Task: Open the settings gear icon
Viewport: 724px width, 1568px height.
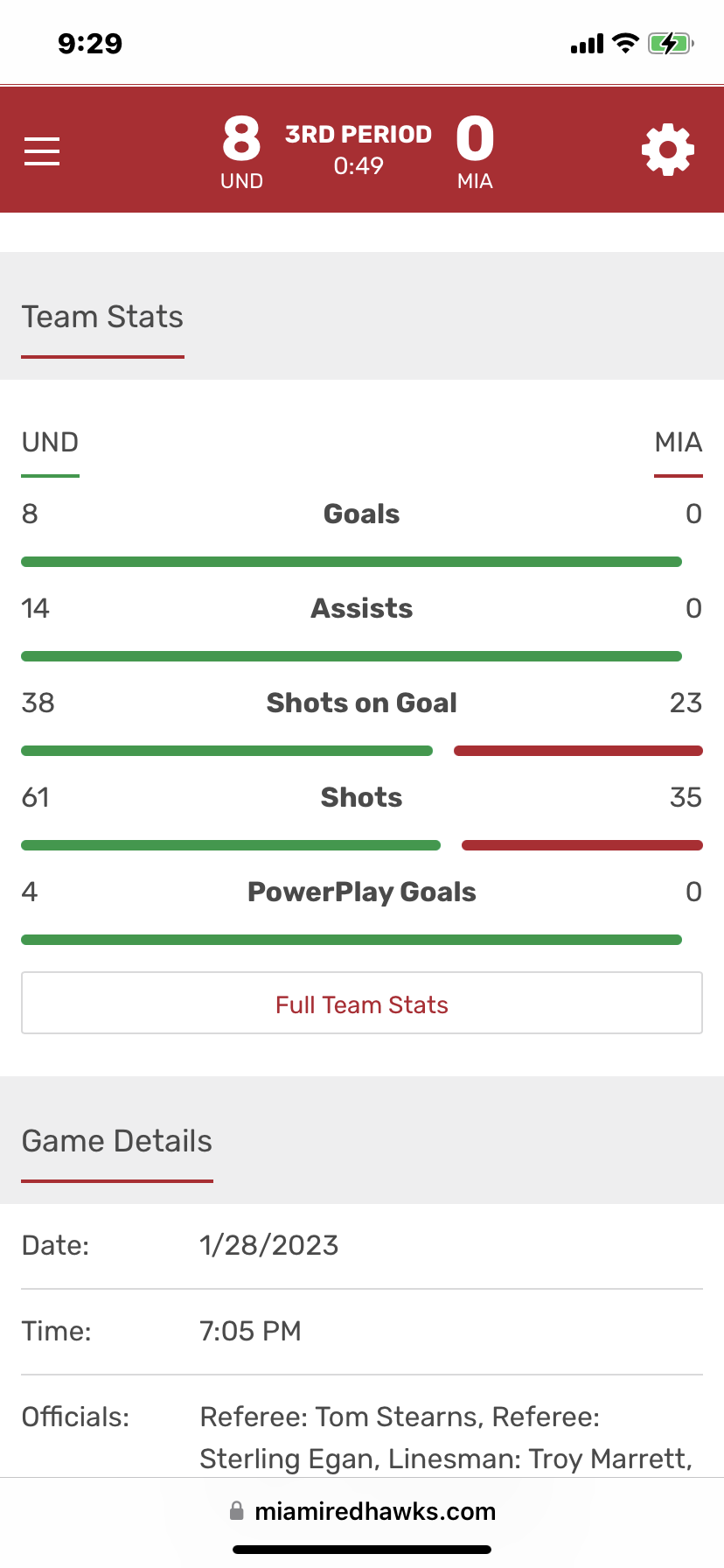Action: coord(668,150)
